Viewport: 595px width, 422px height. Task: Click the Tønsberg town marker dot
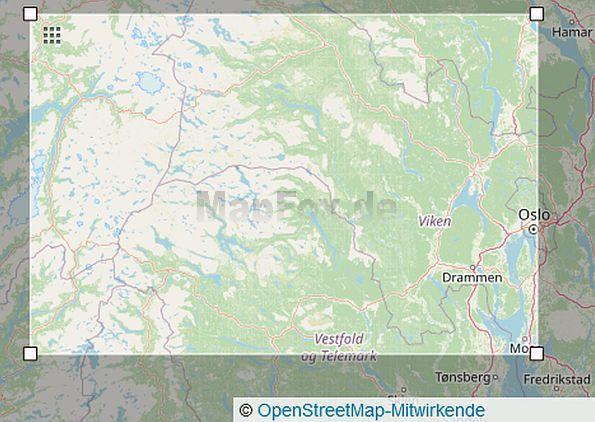click(495, 377)
